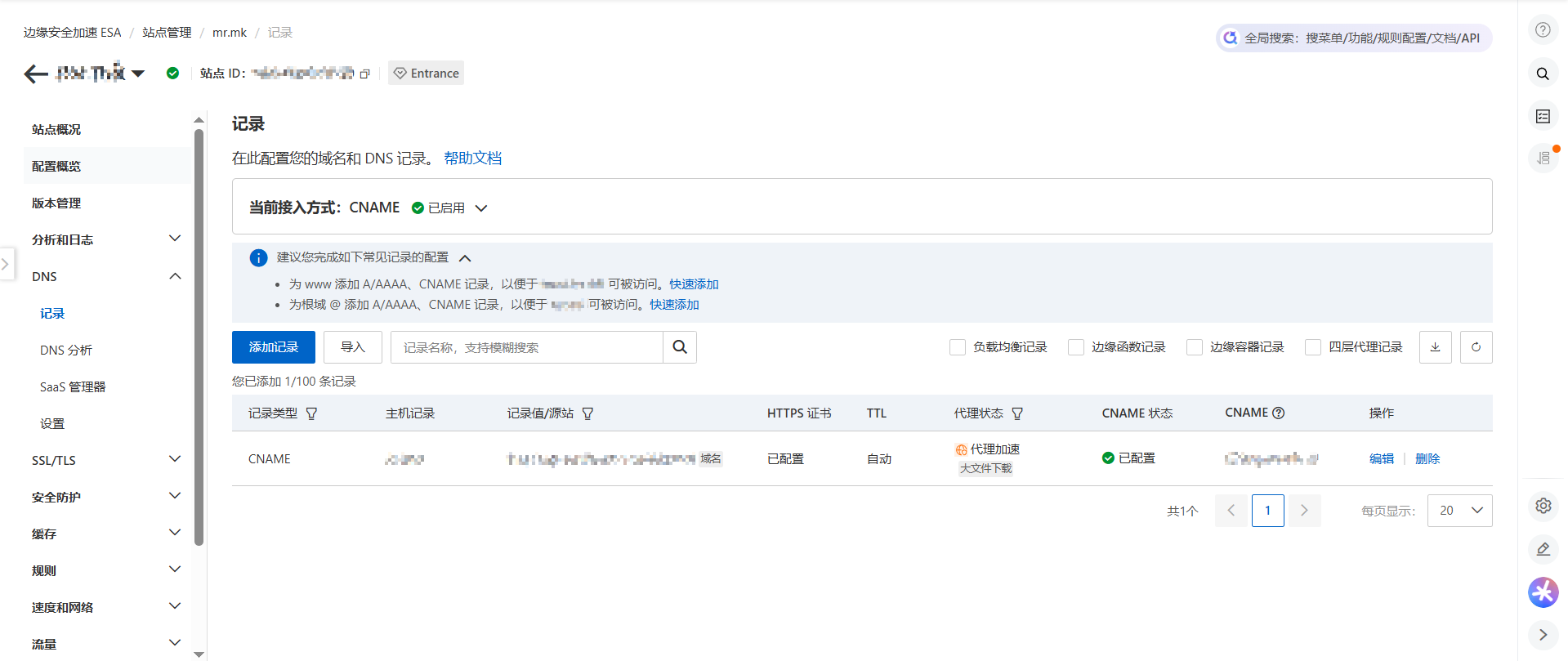Viewport: 1568px width, 661px height.
Task: Expand the right sidebar with the bottom chevron
Action: [x=1543, y=635]
